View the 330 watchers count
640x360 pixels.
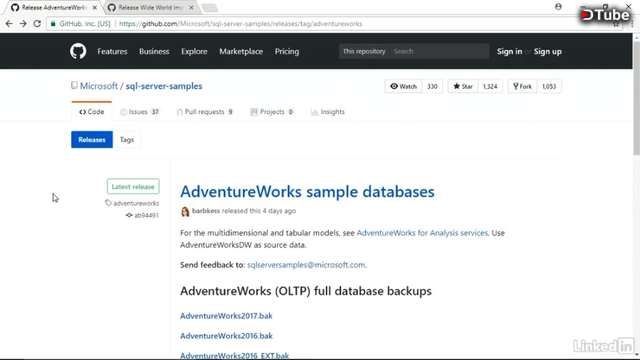pyautogui.click(x=432, y=86)
